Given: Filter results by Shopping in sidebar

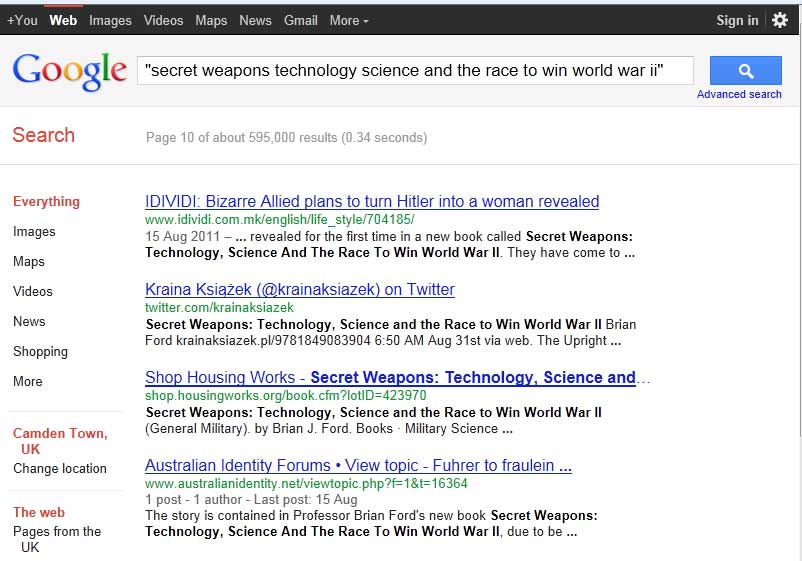Looking at the screenshot, I should coord(40,351).
